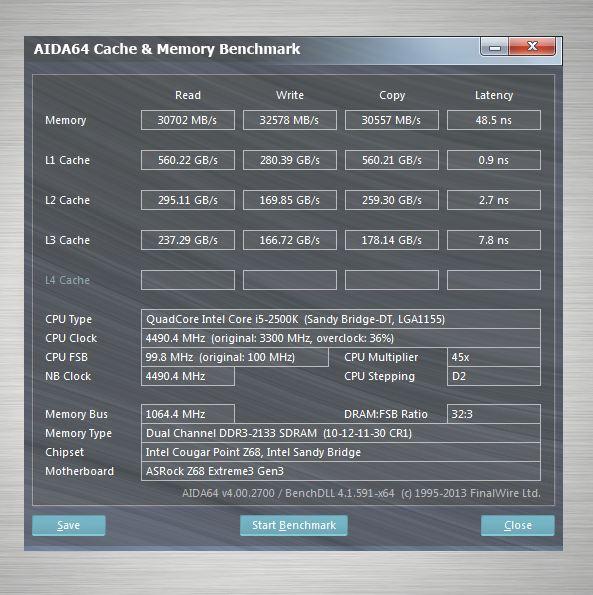The image size is (593, 595).
Task: Click empty L4 Cache Read field
Action: pos(188,280)
